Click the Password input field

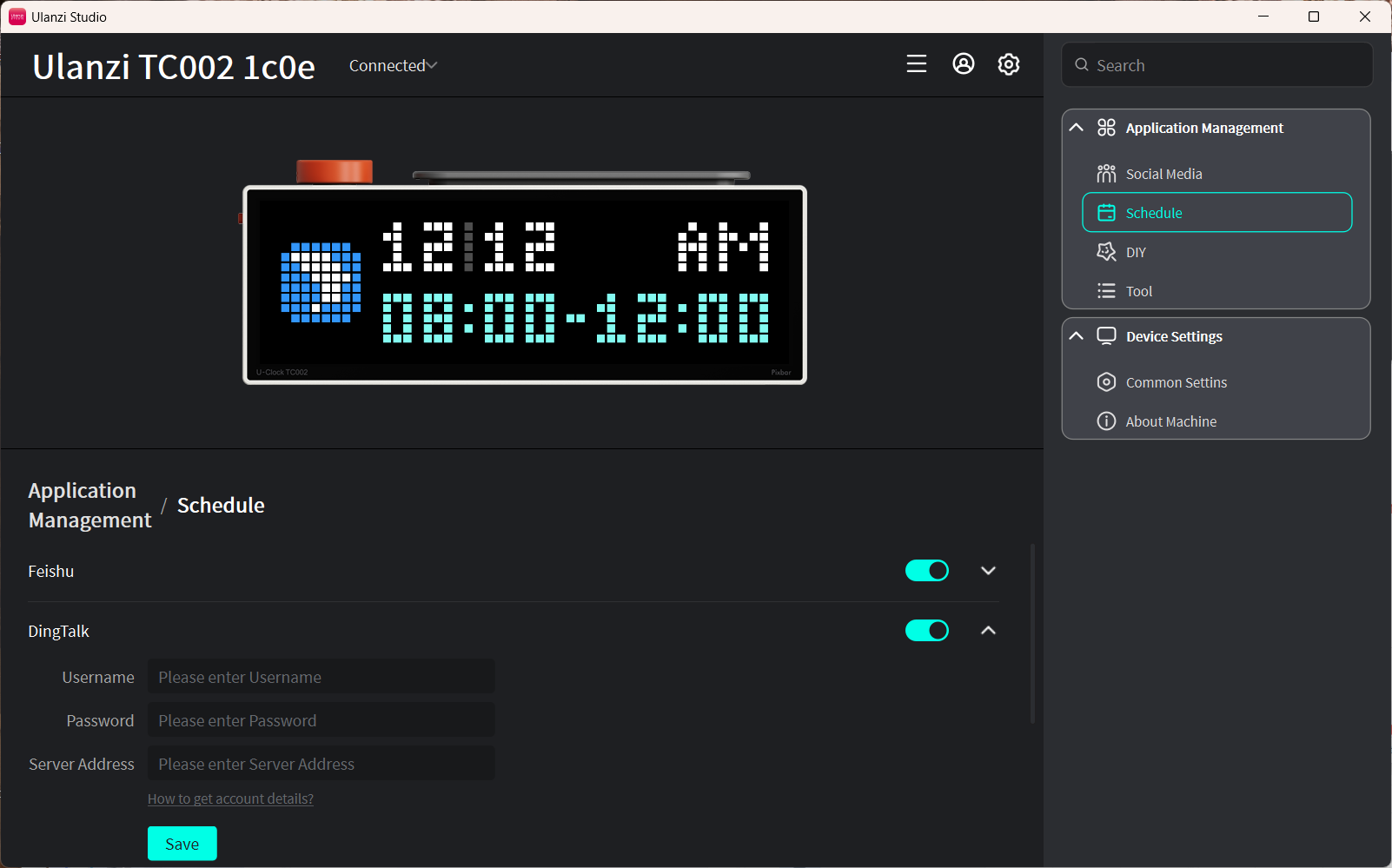coord(321,720)
